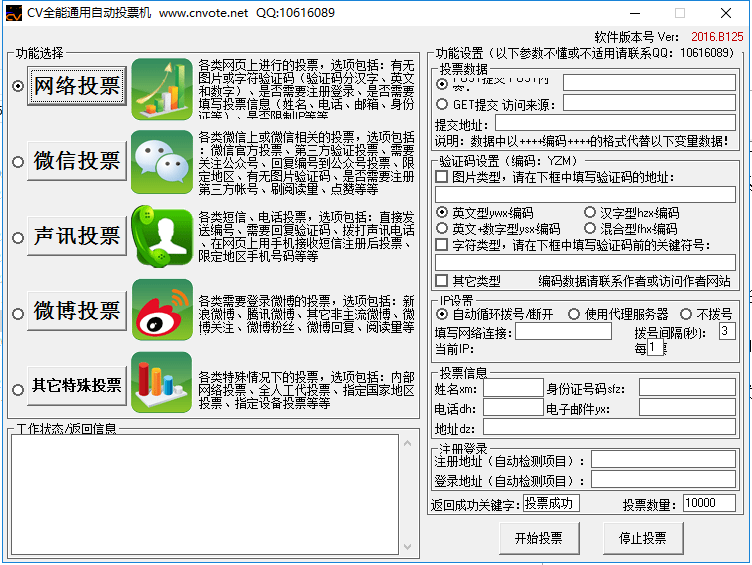Select 英文型ywx编码 radio option
The image size is (752, 565).
click(442, 212)
